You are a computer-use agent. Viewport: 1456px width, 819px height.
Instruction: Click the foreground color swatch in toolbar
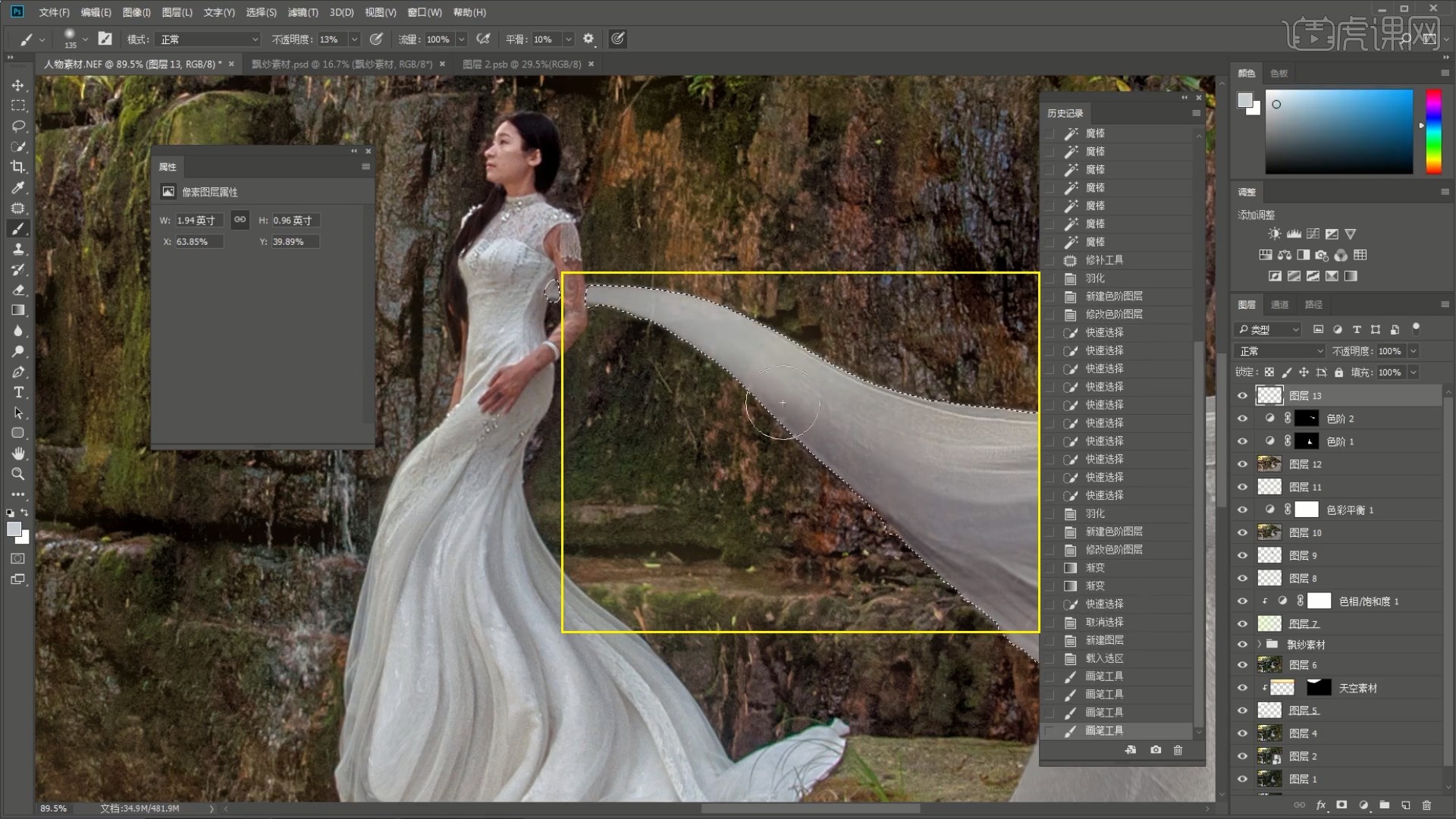[x=14, y=529]
